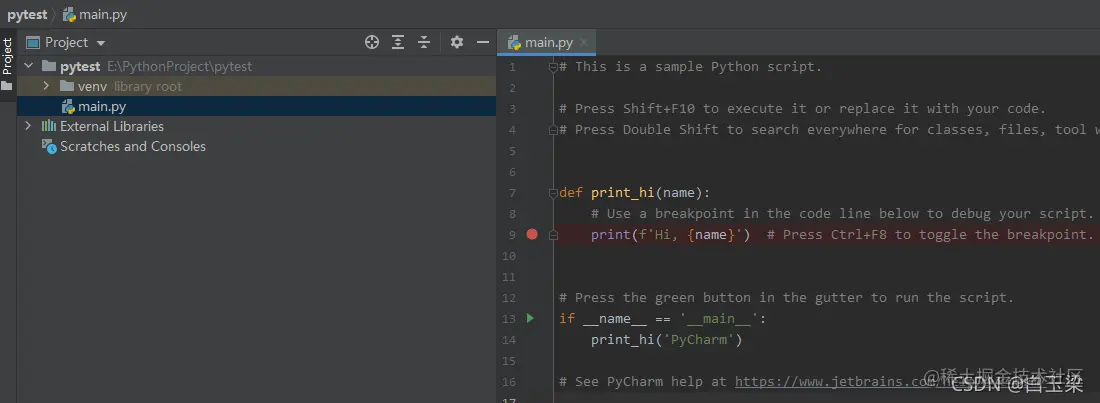This screenshot has height=403, width=1100.
Task: Click the Python file icon beside main.py in tree
Action: pos(68,107)
